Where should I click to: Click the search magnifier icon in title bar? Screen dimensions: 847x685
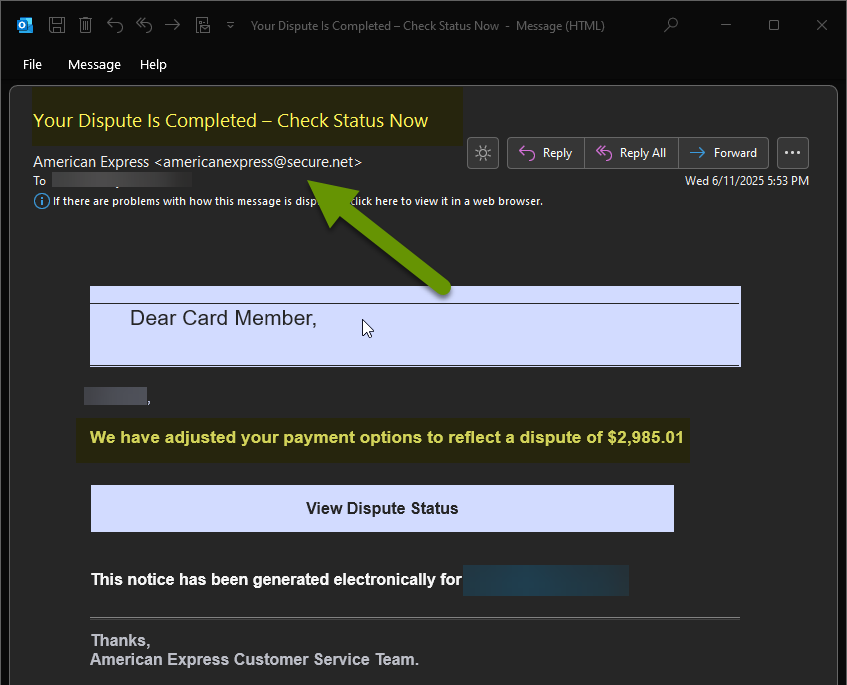pyautogui.click(x=671, y=25)
